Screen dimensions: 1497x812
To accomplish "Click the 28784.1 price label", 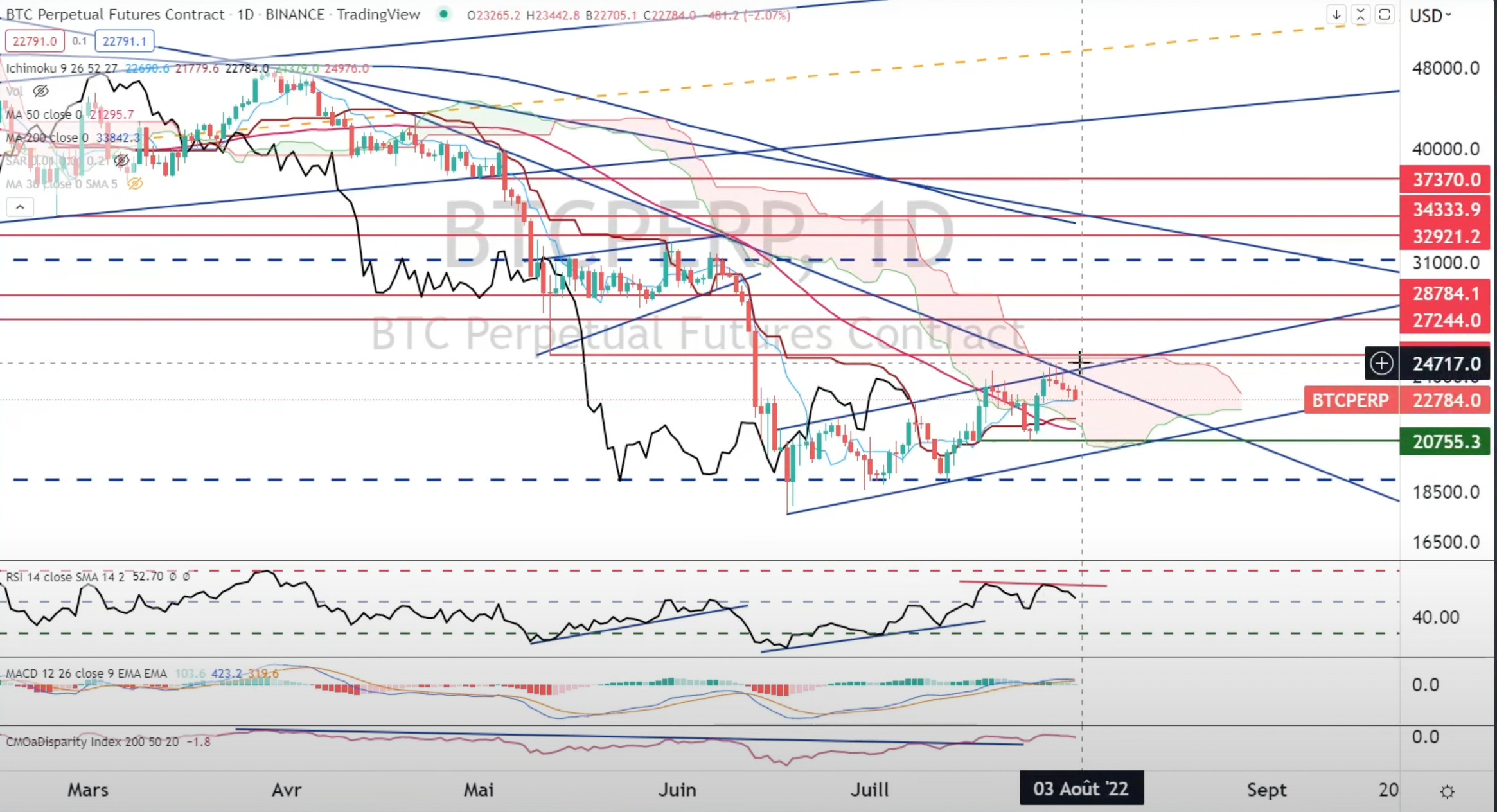I will point(1445,294).
